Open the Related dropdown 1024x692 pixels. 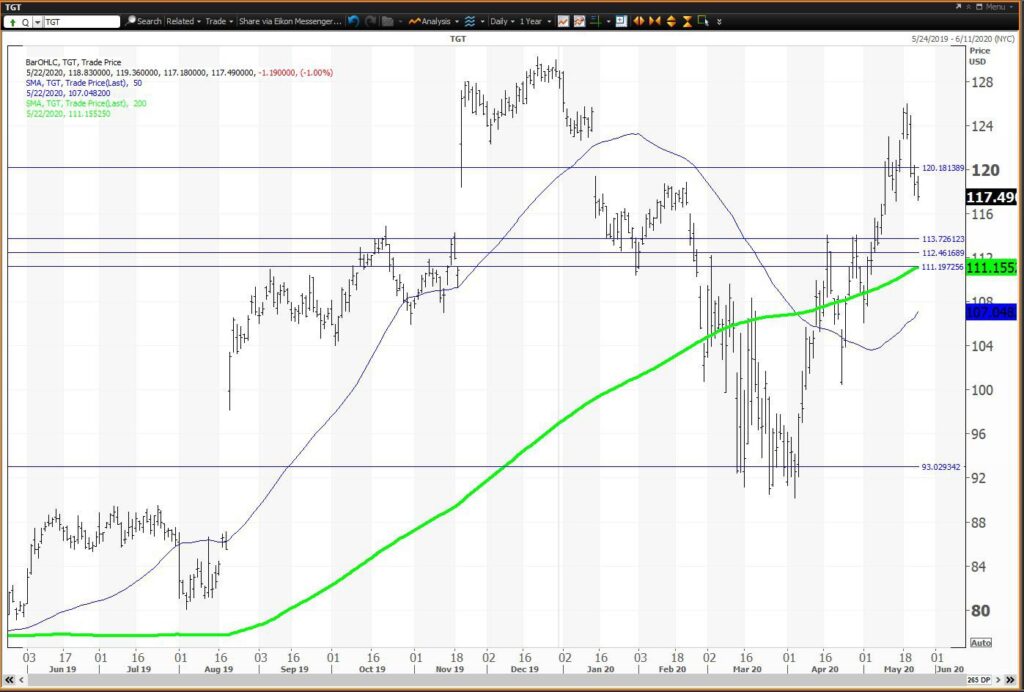point(184,22)
